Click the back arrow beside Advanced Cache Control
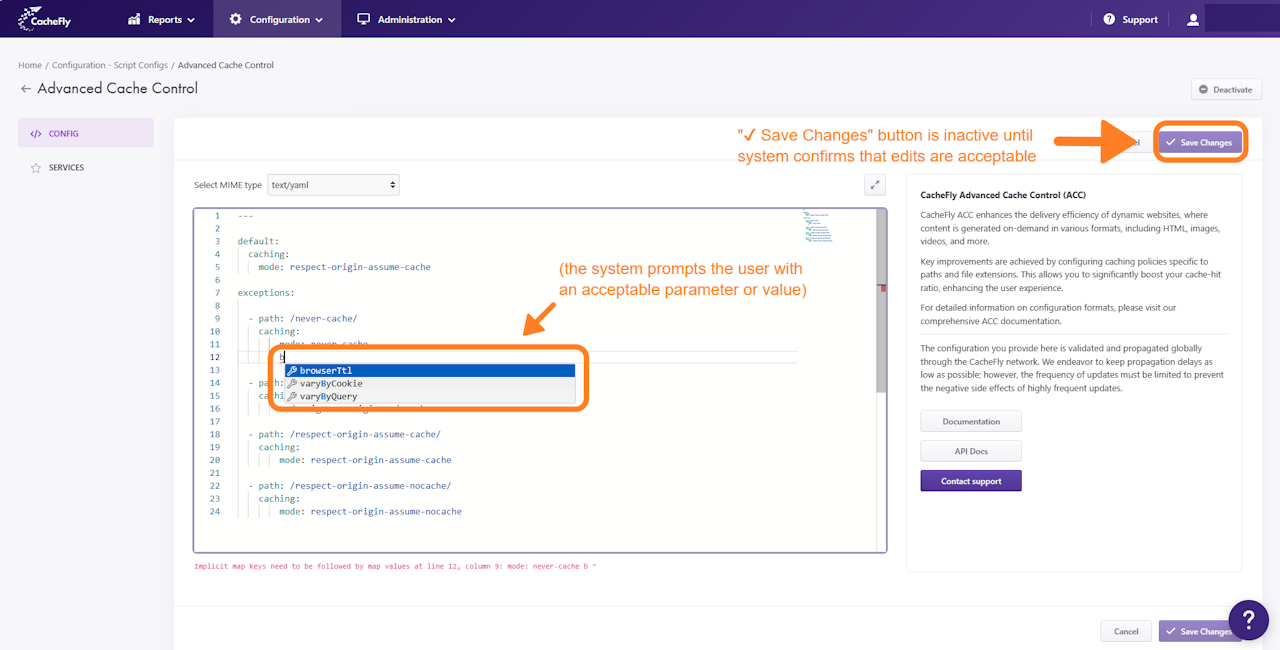The image size is (1280, 650). 26,89
